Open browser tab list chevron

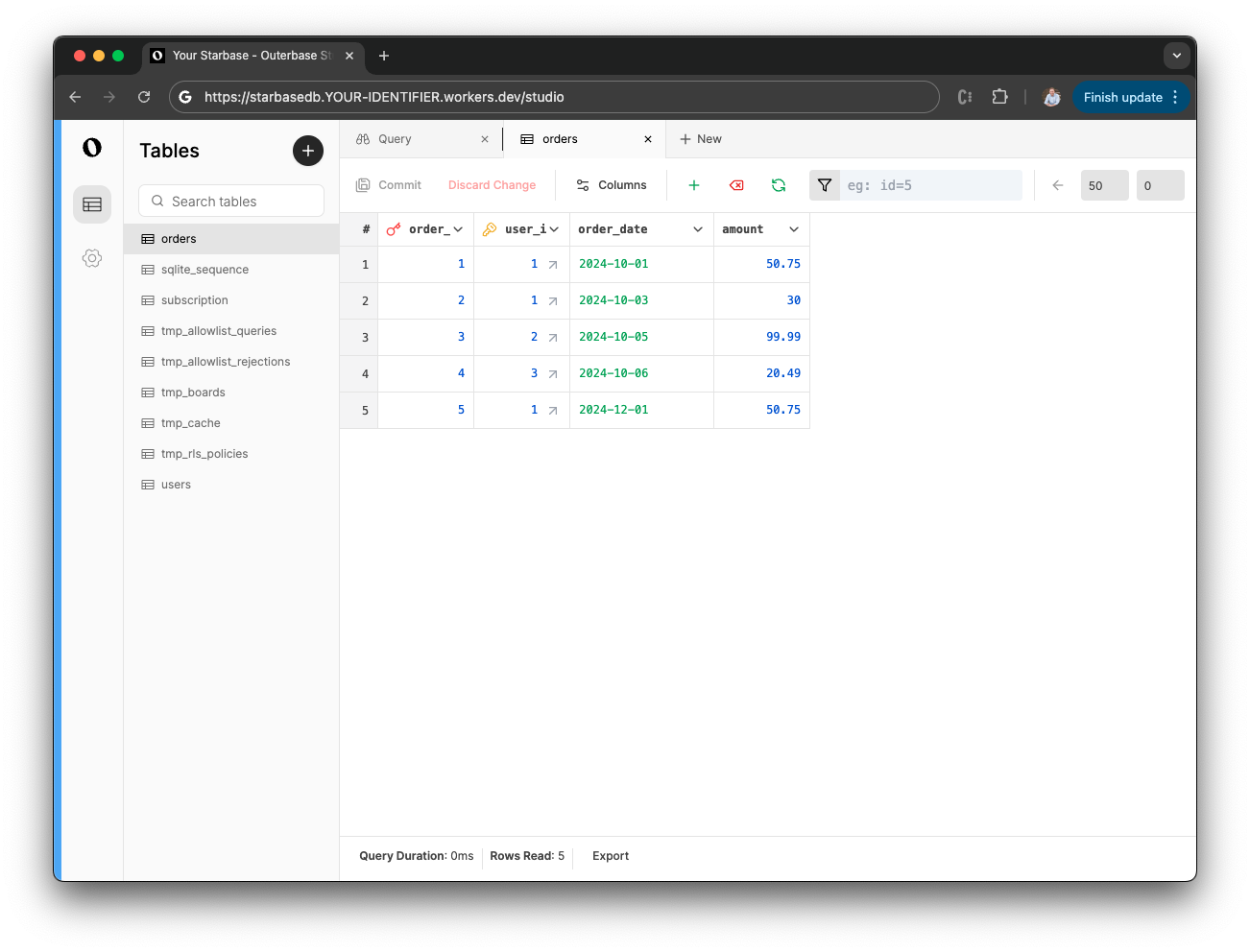pos(1177,56)
